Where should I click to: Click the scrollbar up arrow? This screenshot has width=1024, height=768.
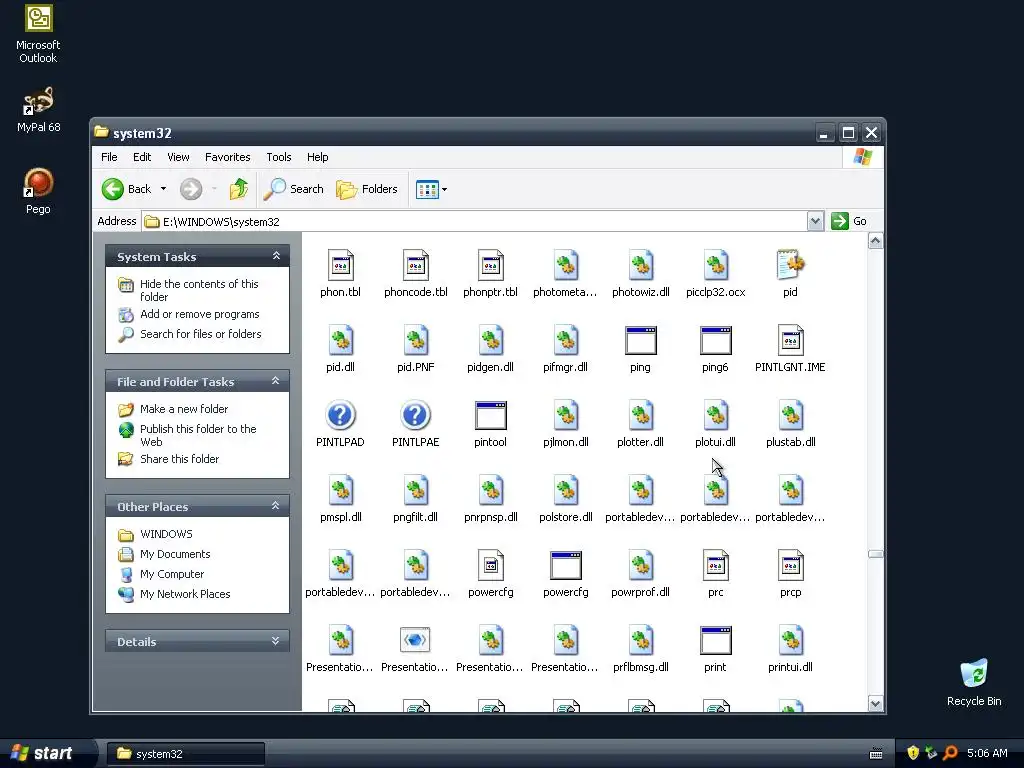click(875, 241)
